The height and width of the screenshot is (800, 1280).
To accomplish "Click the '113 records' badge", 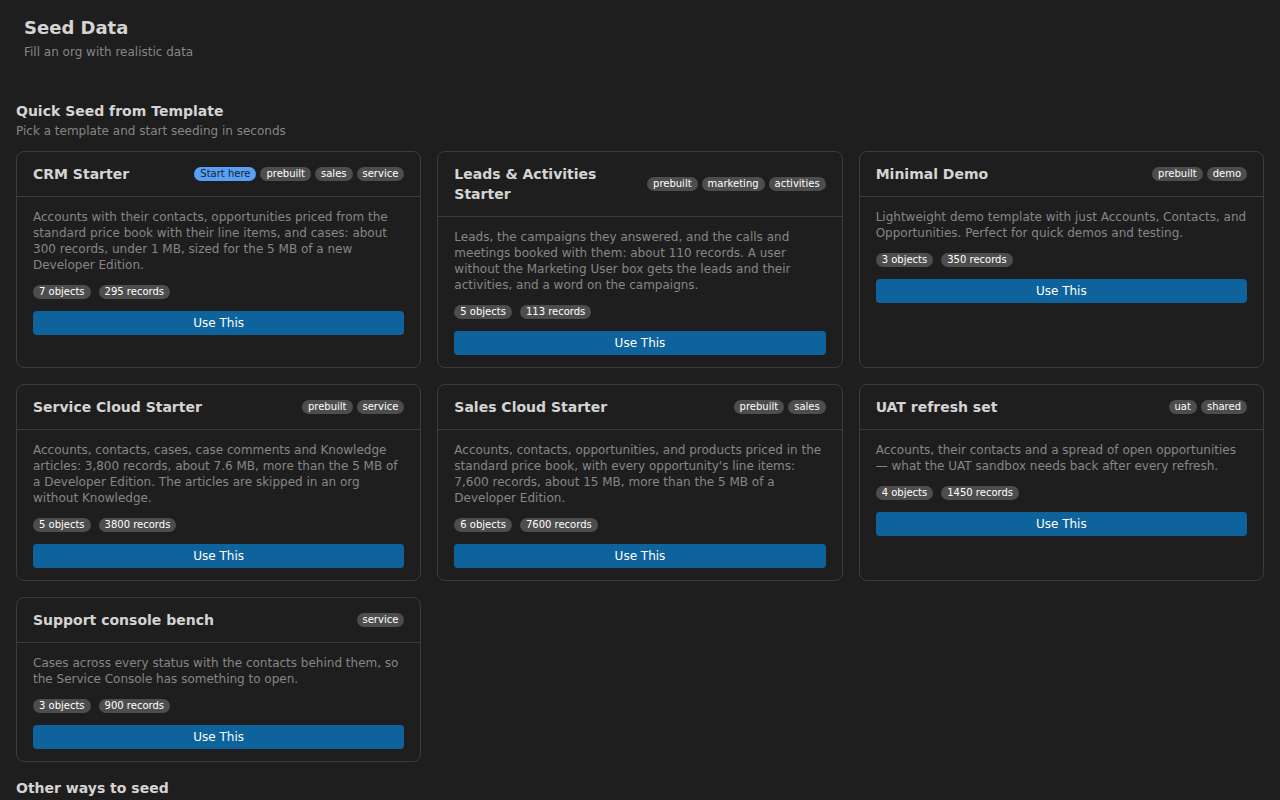I will tap(555, 312).
